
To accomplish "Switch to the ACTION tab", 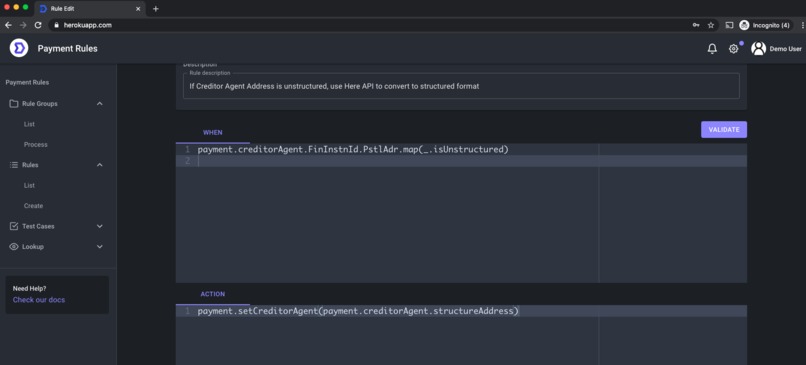I will (212, 294).
